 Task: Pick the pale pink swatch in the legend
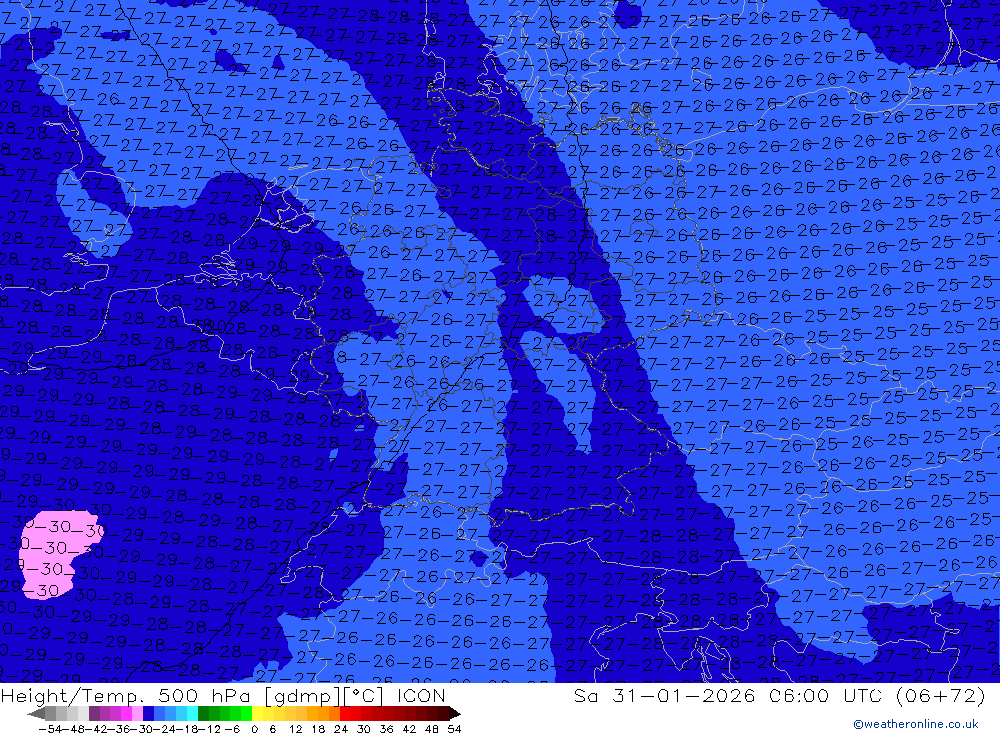coord(137,714)
